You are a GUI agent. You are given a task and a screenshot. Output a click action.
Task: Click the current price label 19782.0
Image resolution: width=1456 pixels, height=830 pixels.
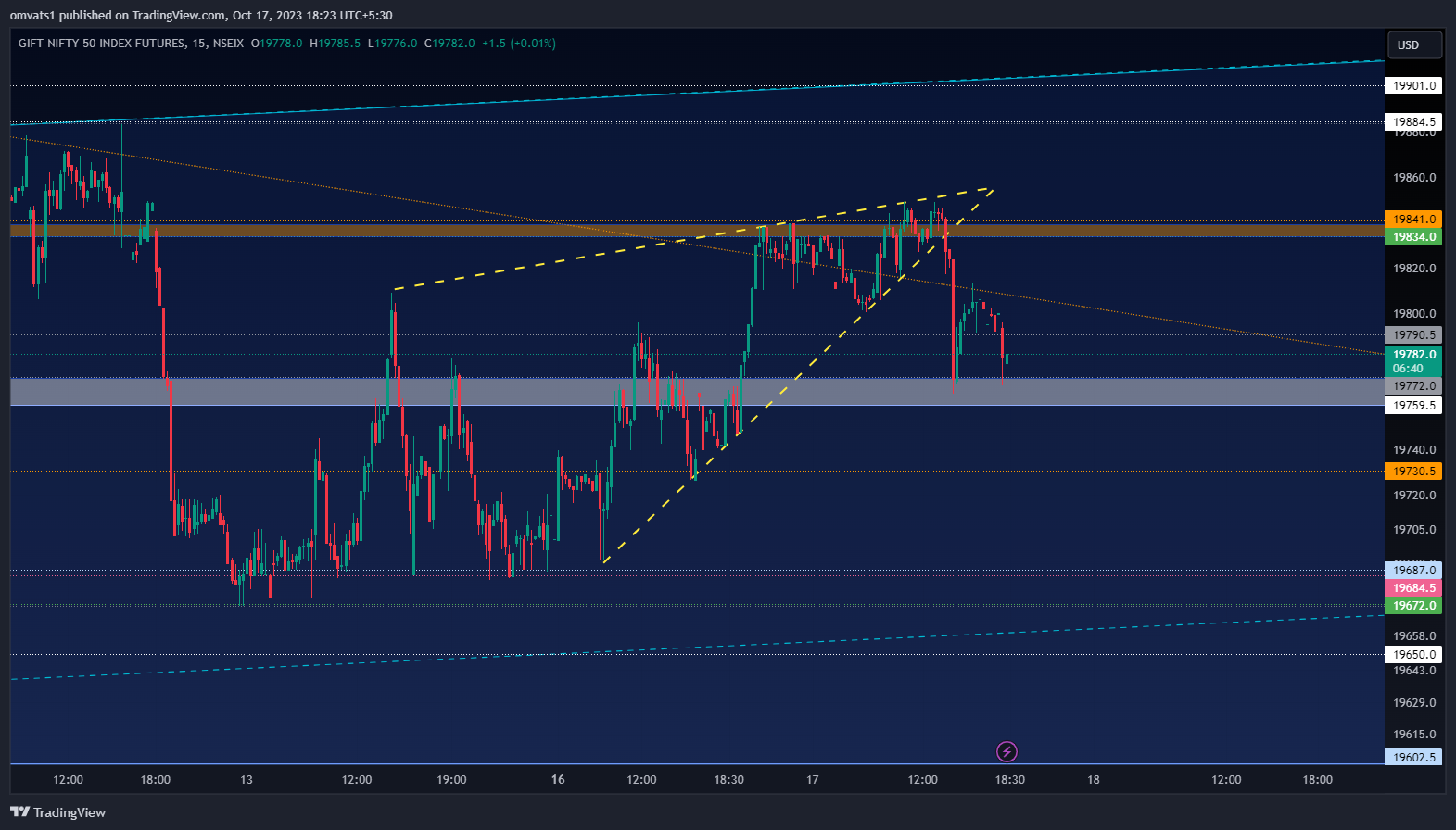[1413, 354]
